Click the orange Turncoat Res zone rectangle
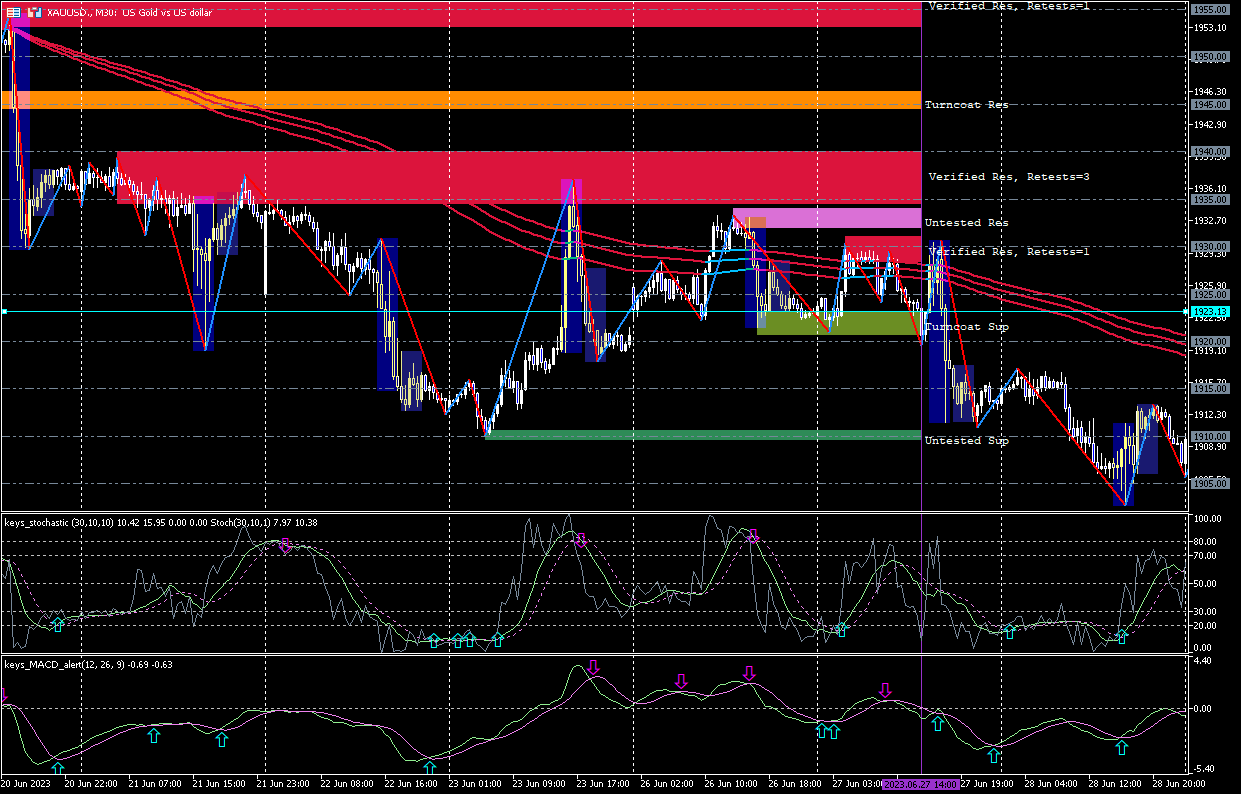 (x=461, y=100)
